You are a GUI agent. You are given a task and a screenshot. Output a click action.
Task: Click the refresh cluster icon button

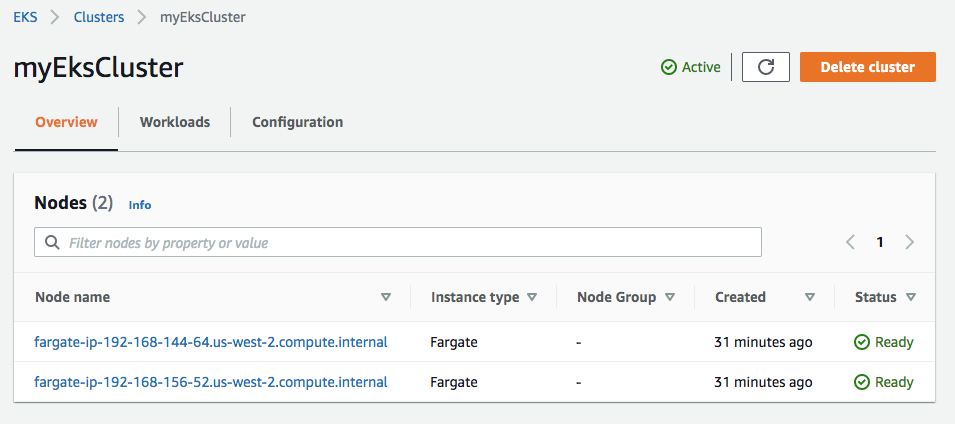pos(766,67)
